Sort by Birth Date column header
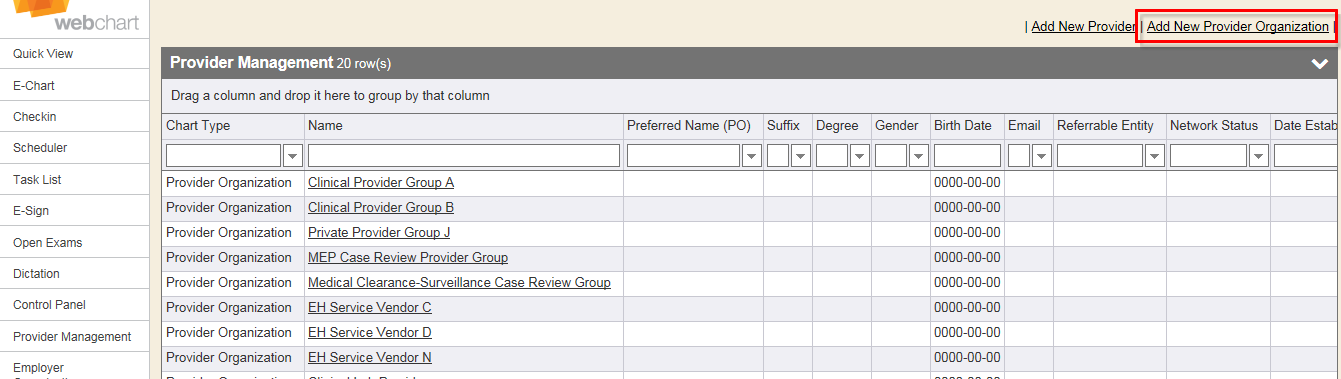1341x379 pixels. [x=963, y=126]
